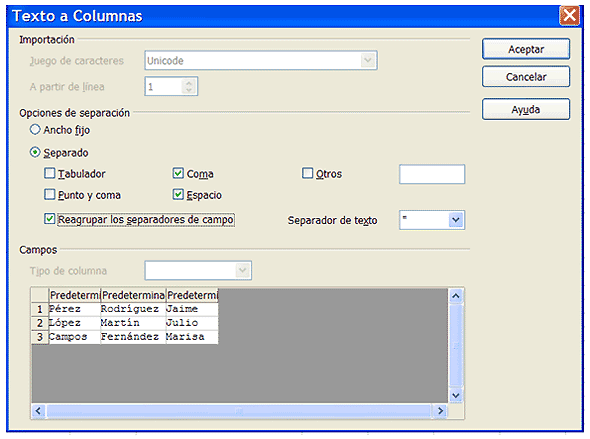Click the preview scroll down arrow
Viewport: 590px width, 439px height.
click(x=456, y=395)
